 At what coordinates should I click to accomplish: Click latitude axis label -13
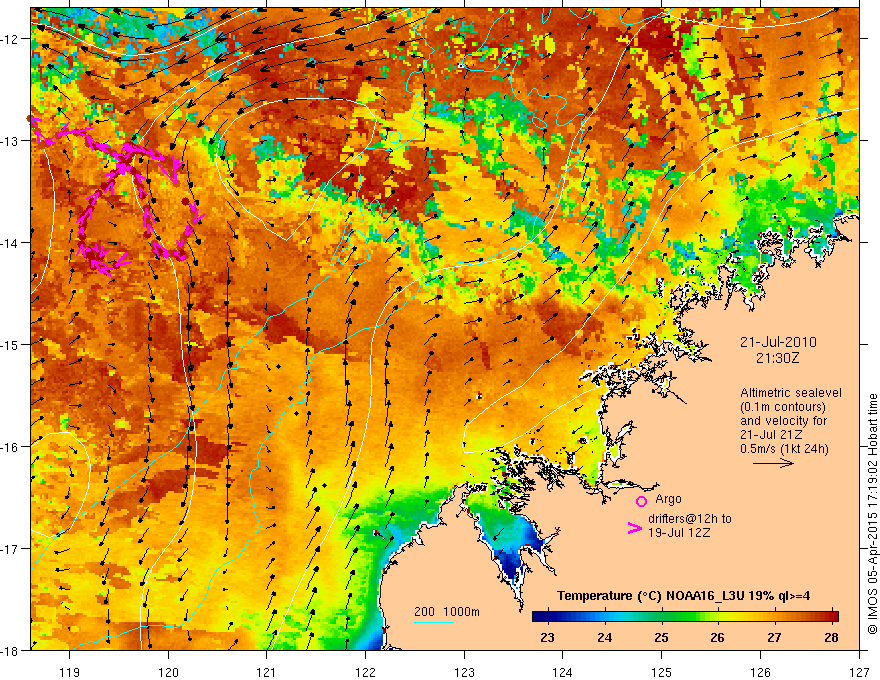pos(11,141)
